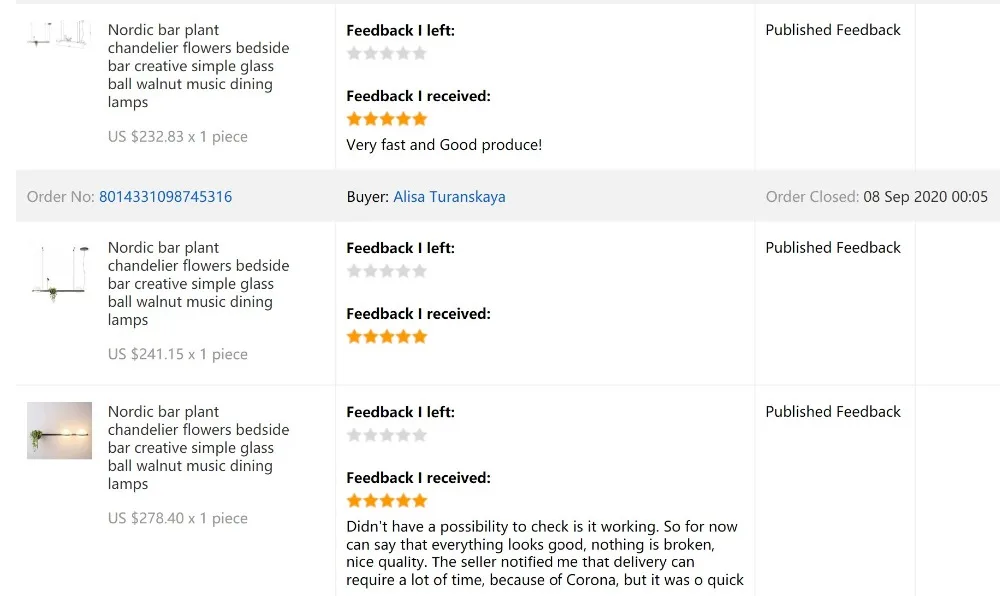Click the review text starting "Didn't have a possibility"
Screen dimensions: 1000x596
point(544,553)
